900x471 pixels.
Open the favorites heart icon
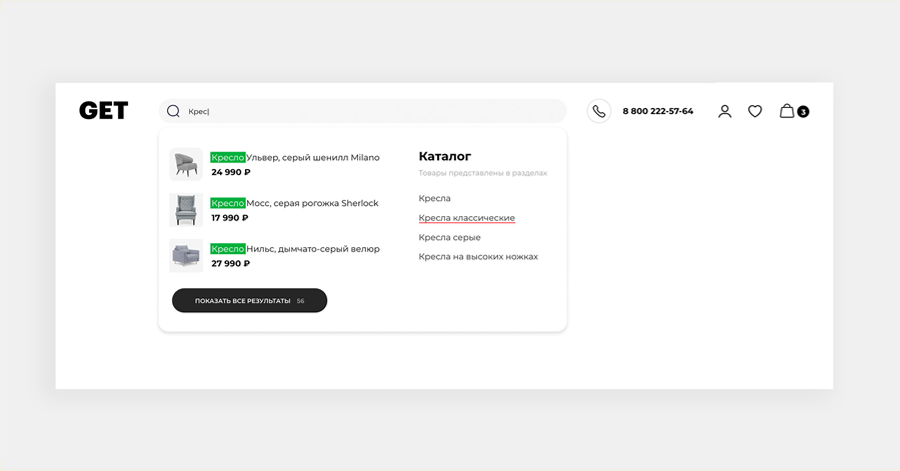(755, 111)
